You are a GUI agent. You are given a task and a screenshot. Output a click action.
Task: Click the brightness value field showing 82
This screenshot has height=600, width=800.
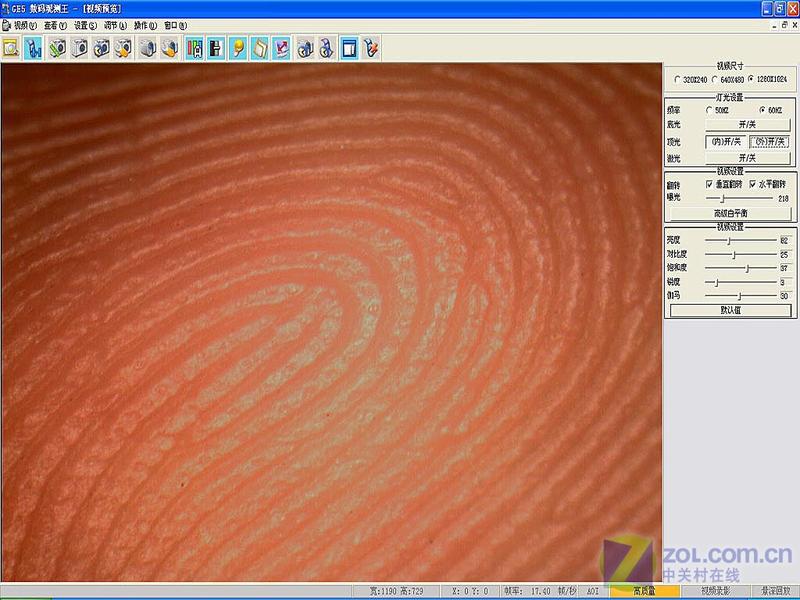786,240
